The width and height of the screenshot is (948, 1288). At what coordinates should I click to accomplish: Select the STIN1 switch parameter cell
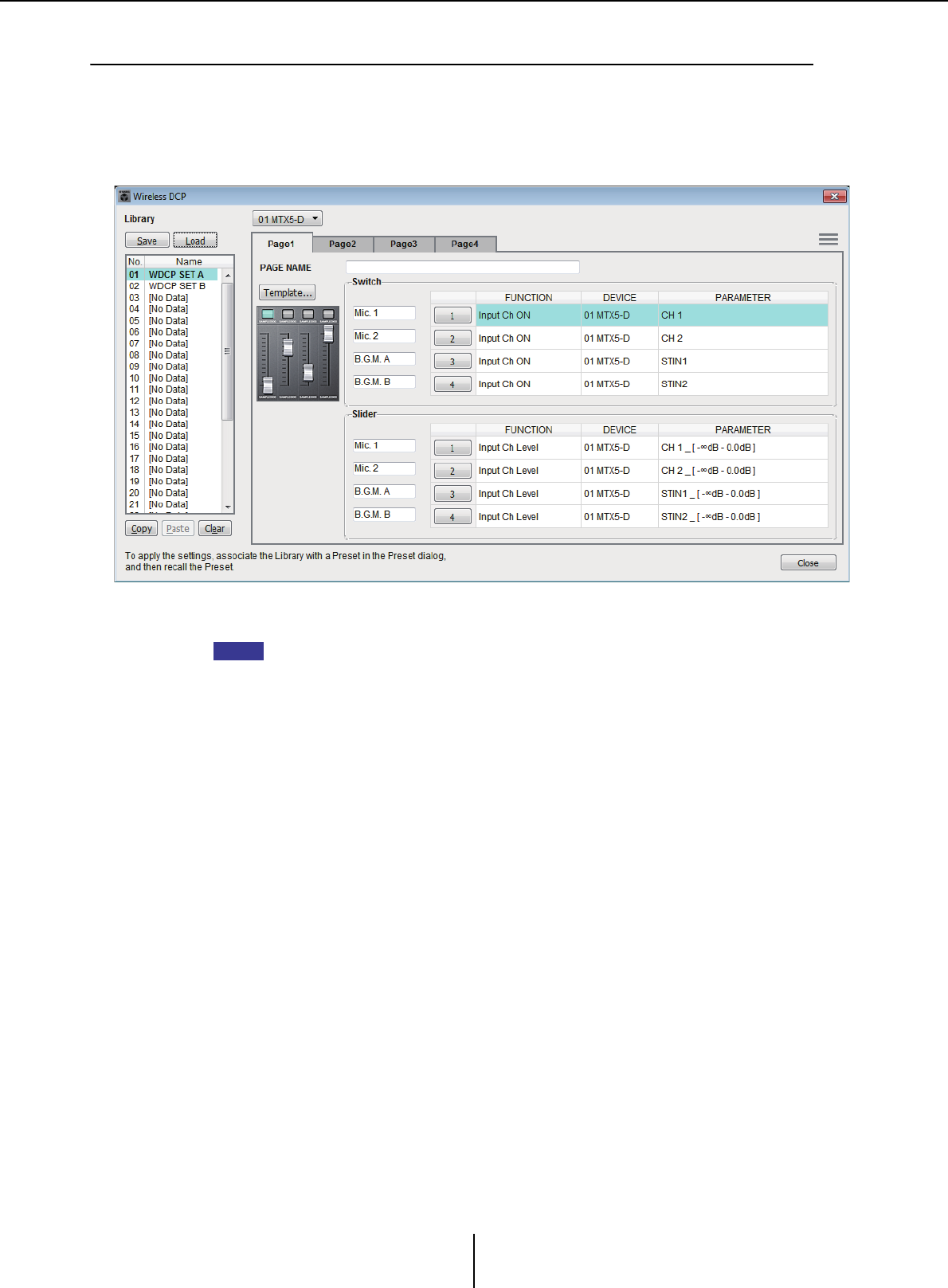point(742,362)
